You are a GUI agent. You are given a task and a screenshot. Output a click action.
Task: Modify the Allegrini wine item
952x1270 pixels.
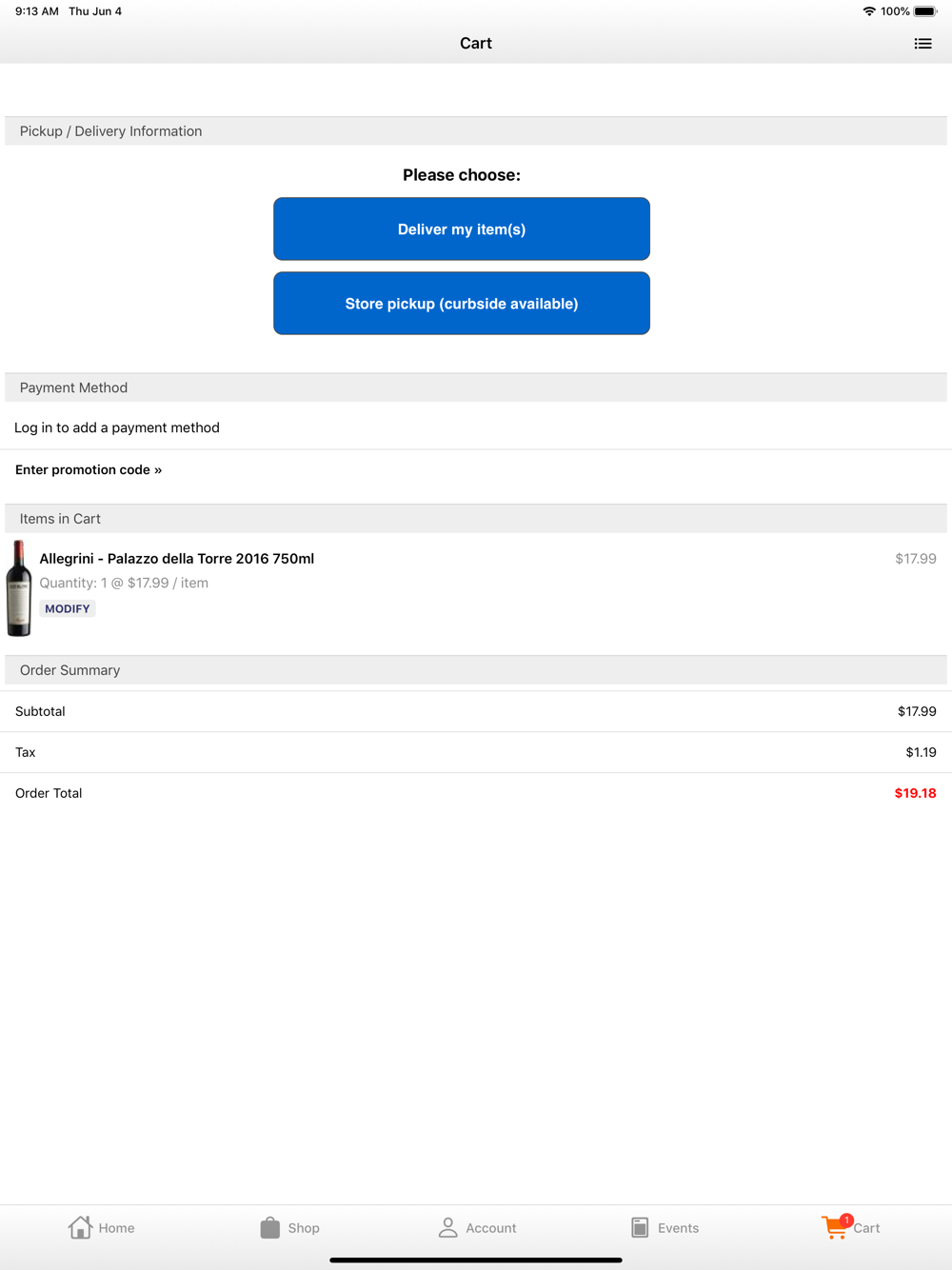[68, 608]
